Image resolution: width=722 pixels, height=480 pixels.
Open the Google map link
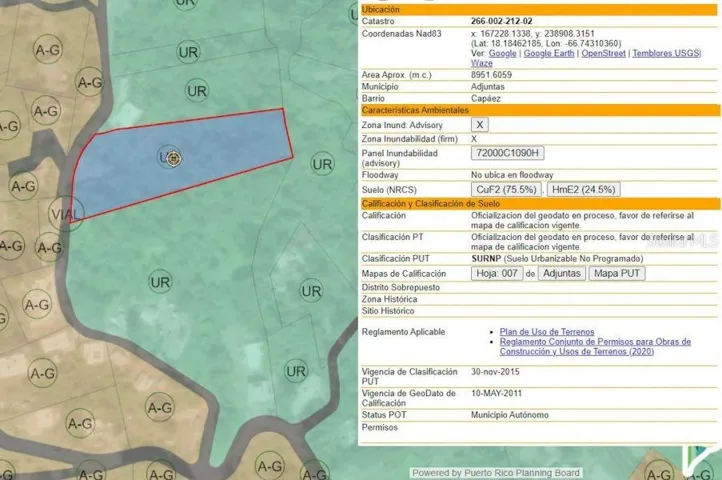502,53
